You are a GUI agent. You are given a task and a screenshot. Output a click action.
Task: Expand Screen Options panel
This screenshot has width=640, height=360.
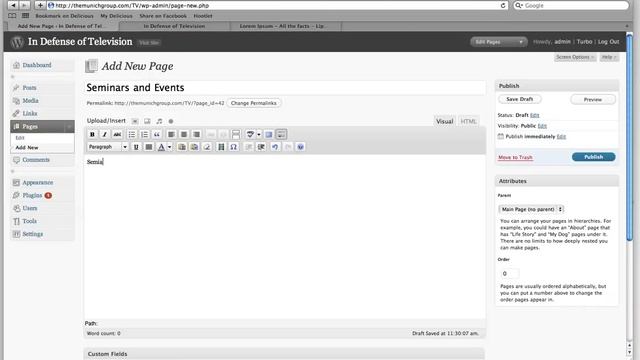point(575,57)
